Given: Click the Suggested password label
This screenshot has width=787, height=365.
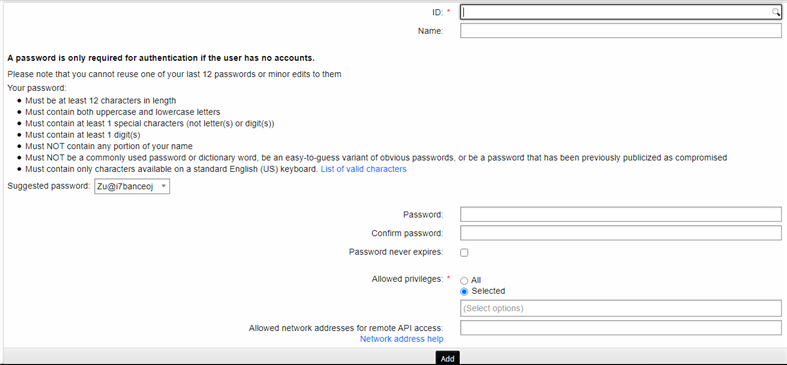Looking at the screenshot, I should 49,186.
